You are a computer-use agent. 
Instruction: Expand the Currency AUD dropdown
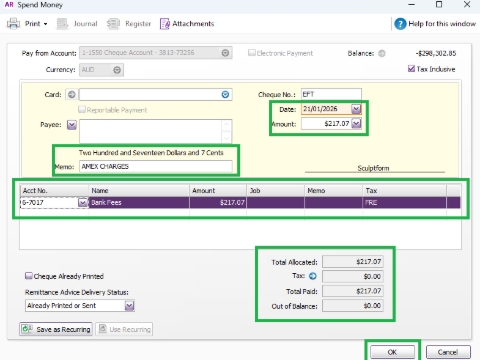117,70
